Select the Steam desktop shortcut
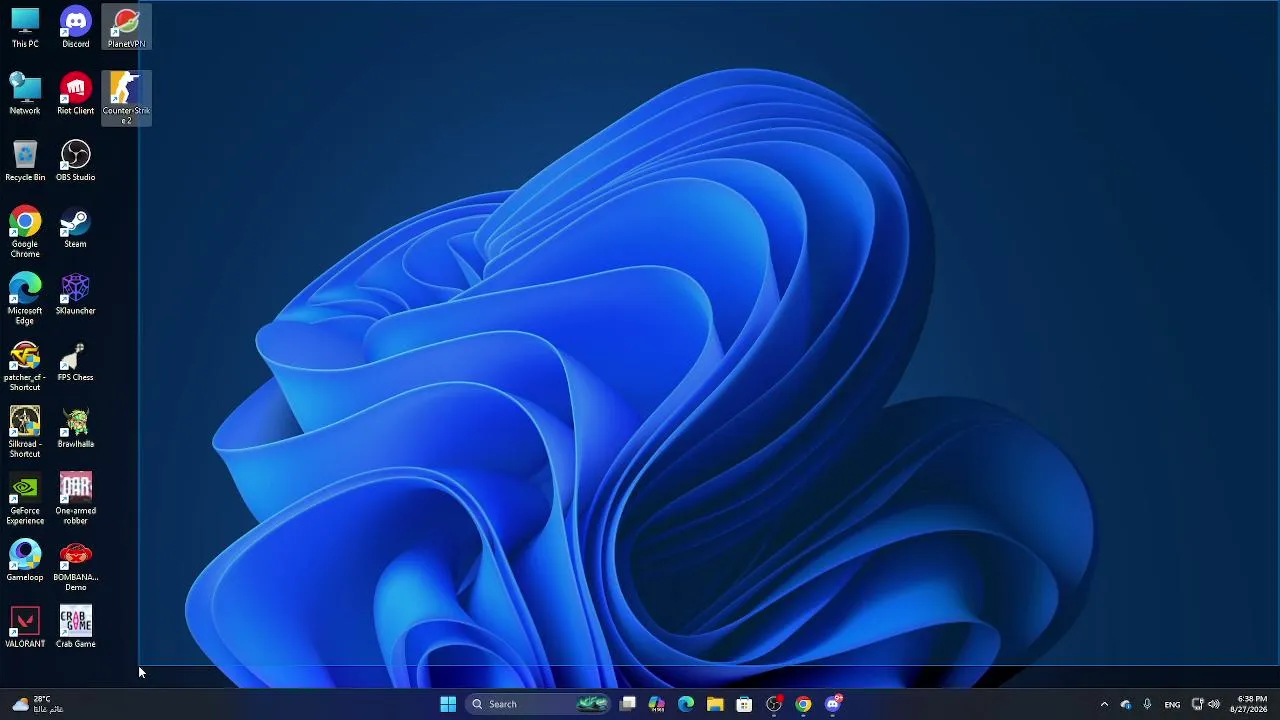This screenshot has height=720, width=1280. click(75, 228)
